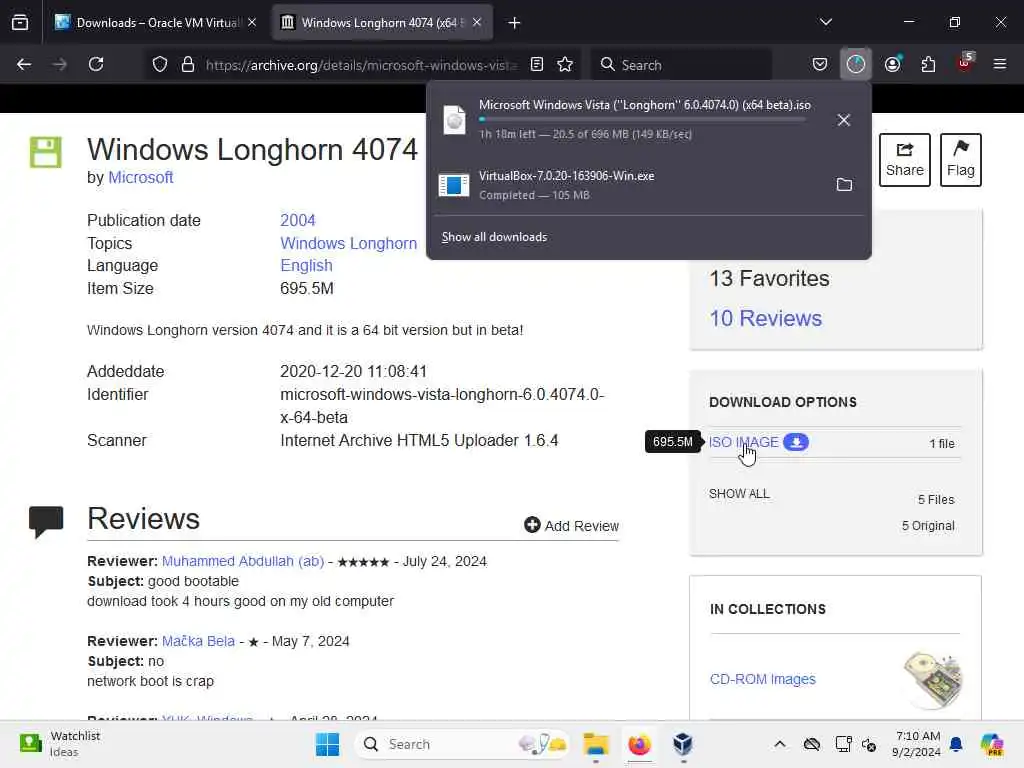Screen dimensions: 1024x768
Task: Open the English language link
Action: click(306, 266)
